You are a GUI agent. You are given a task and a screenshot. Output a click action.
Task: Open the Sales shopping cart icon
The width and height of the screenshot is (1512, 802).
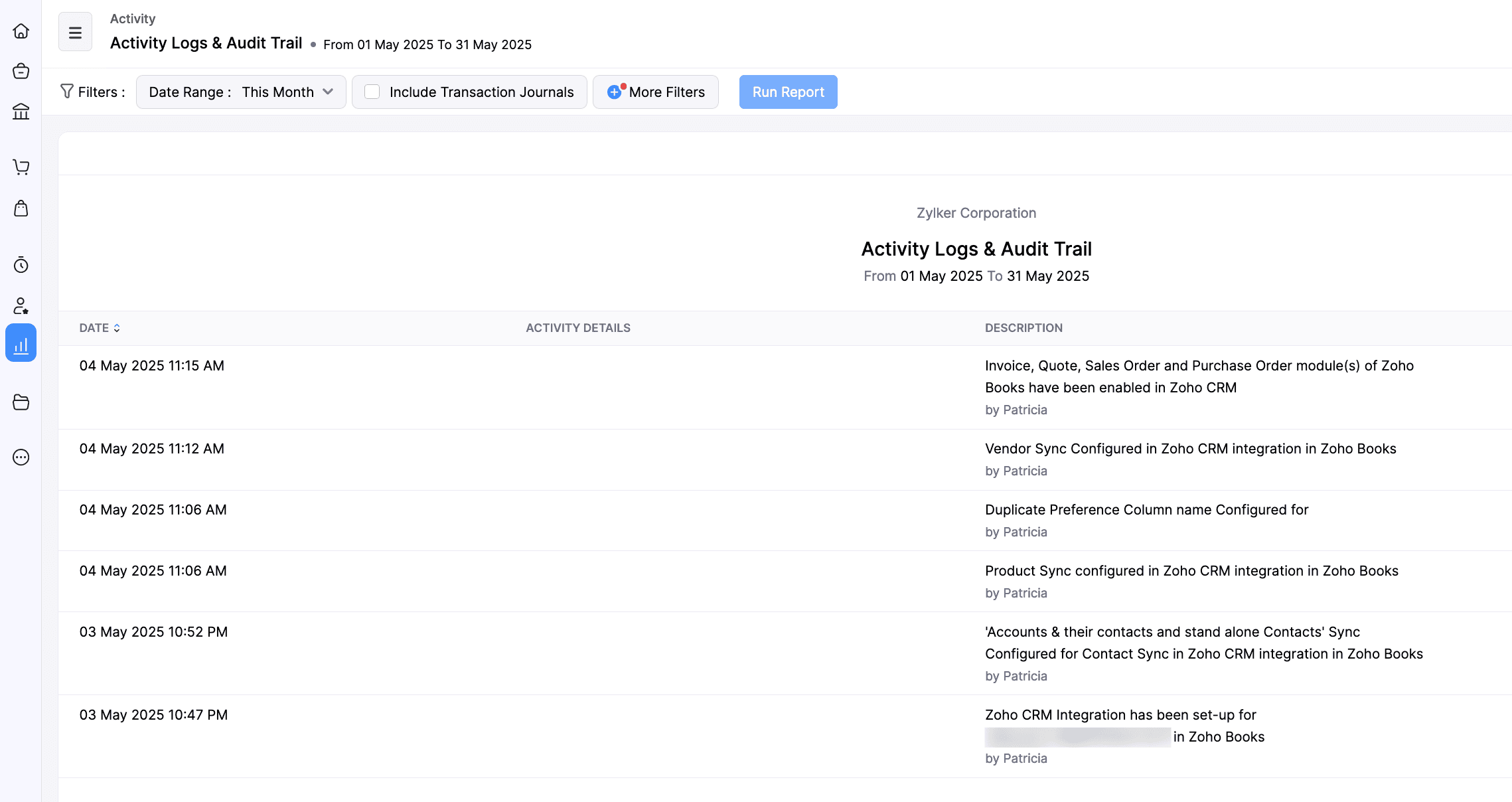[x=21, y=167]
